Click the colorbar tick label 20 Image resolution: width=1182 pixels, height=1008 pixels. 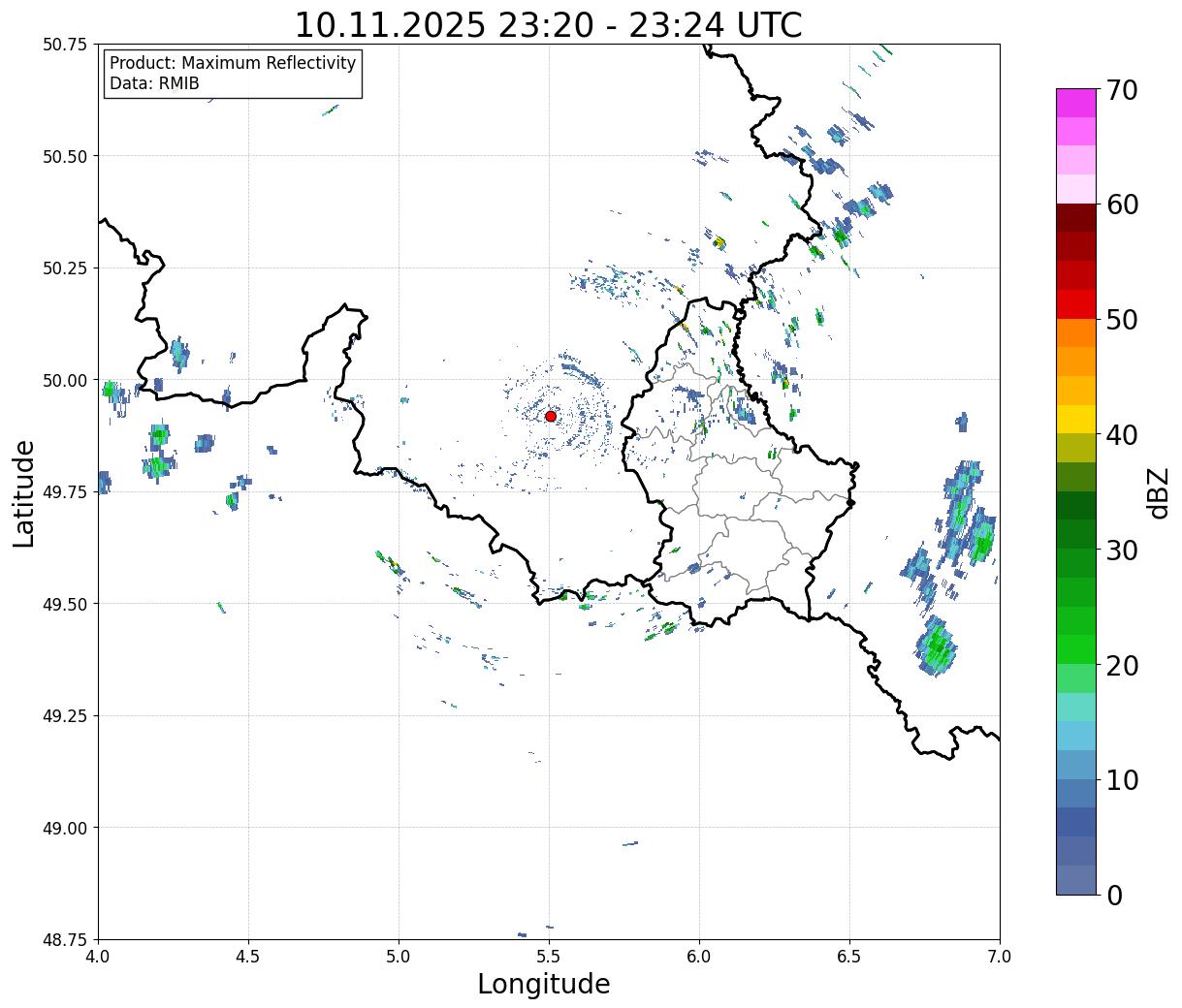point(1122,666)
